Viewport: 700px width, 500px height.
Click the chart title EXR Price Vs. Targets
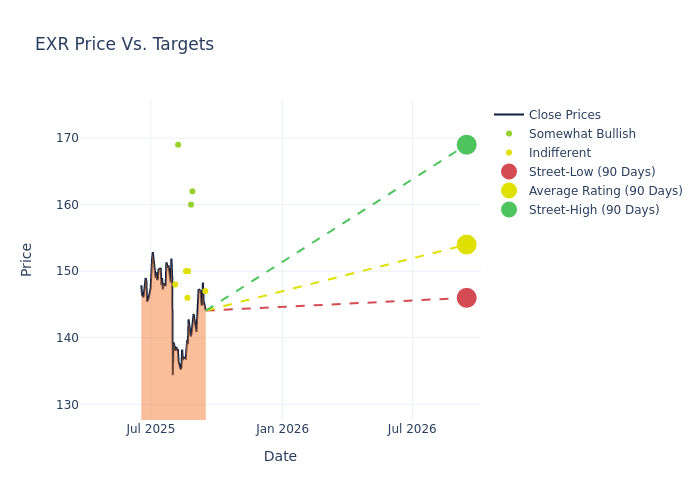(124, 44)
